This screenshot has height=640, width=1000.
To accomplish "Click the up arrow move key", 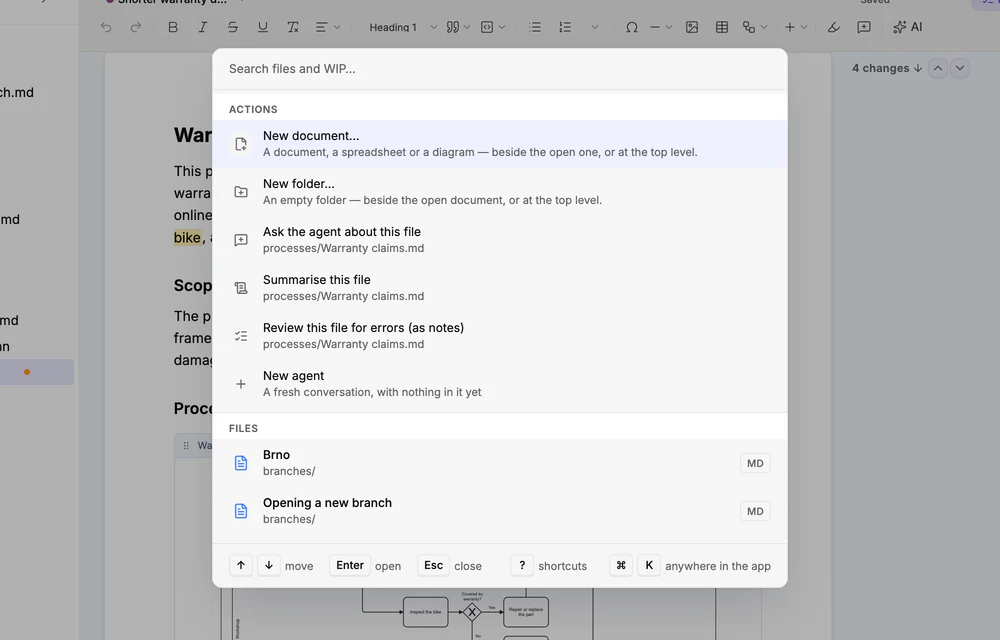I will [x=241, y=565].
